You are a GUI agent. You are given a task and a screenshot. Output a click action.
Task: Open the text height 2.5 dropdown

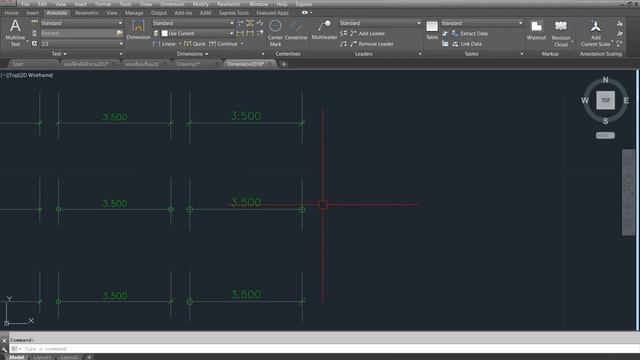[x=121, y=44]
